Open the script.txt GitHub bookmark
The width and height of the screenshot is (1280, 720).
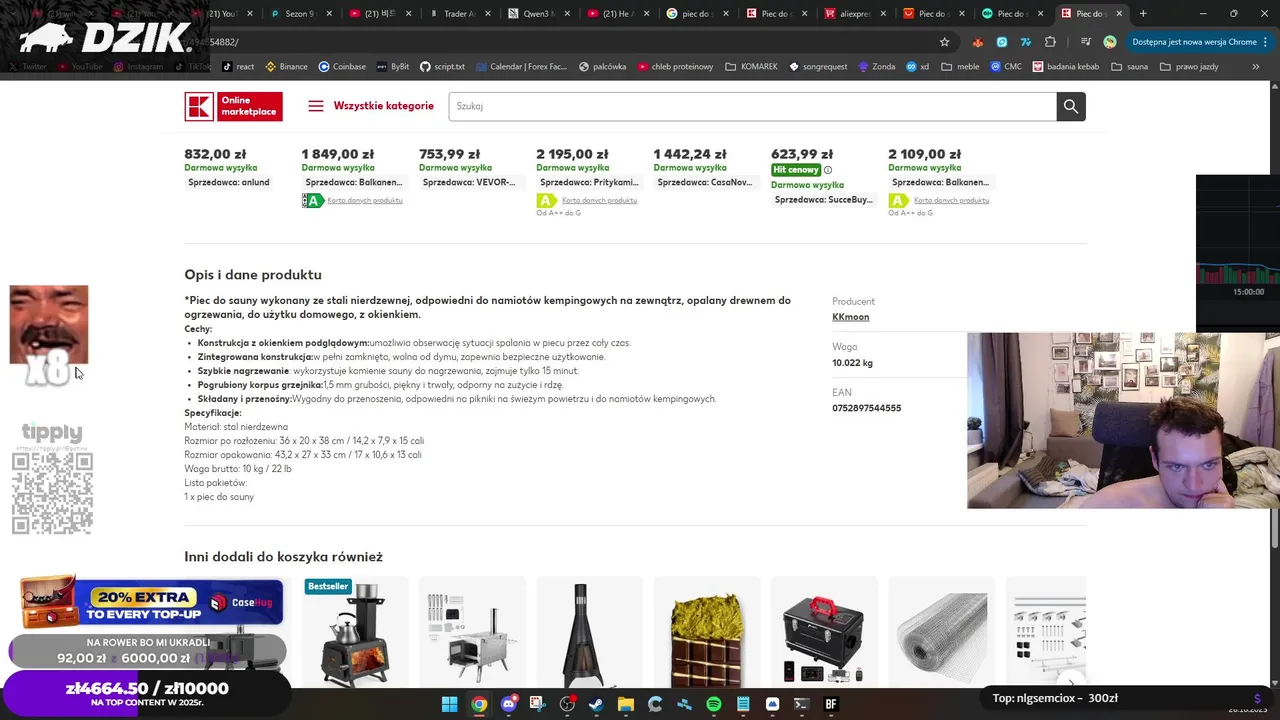click(x=442, y=67)
